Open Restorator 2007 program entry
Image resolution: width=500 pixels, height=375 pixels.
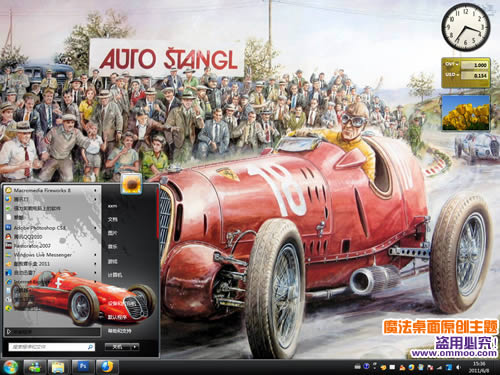(32, 246)
